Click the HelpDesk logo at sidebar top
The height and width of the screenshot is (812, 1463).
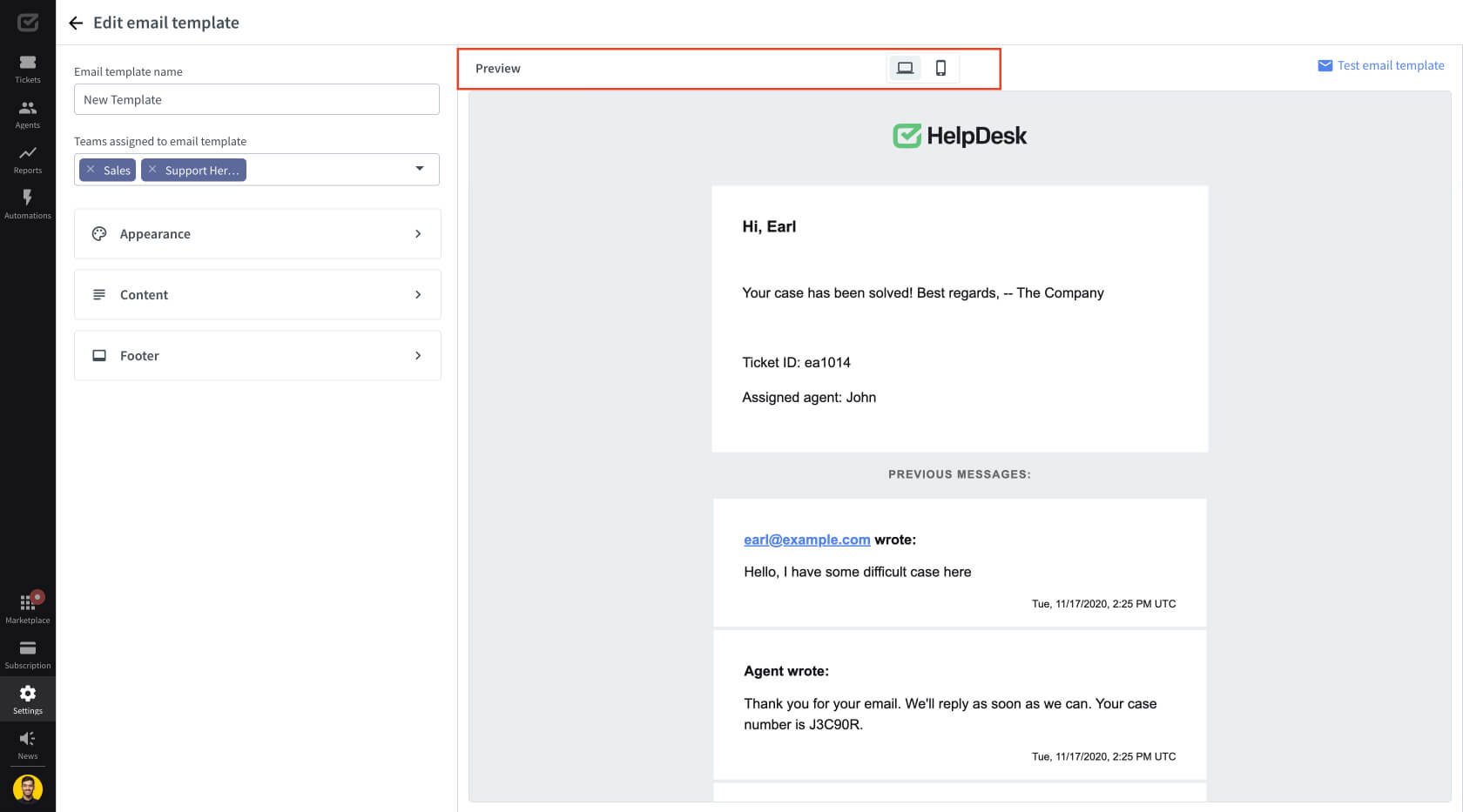(28, 23)
